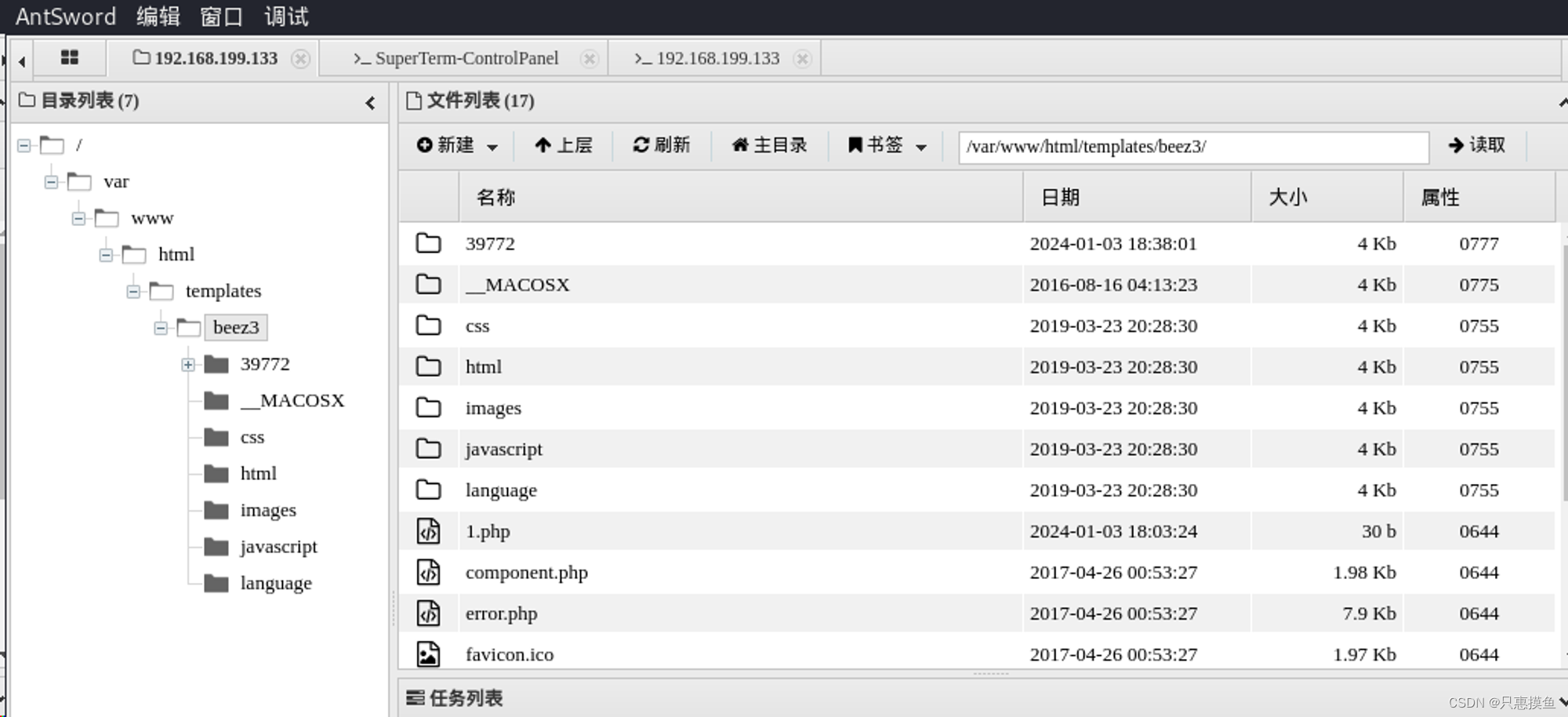Image resolution: width=1568 pixels, height=717 pixels.
Task: Select beez3 in the directory tree
Action: (x=236, y=327)
